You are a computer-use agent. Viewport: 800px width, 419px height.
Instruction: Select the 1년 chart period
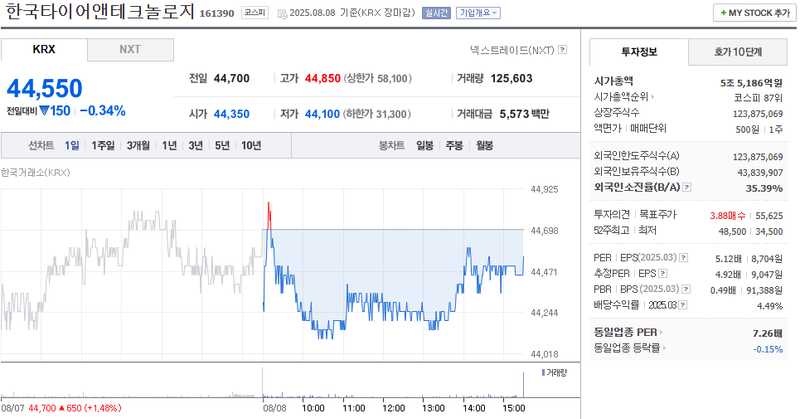click(x=169, y=146)
